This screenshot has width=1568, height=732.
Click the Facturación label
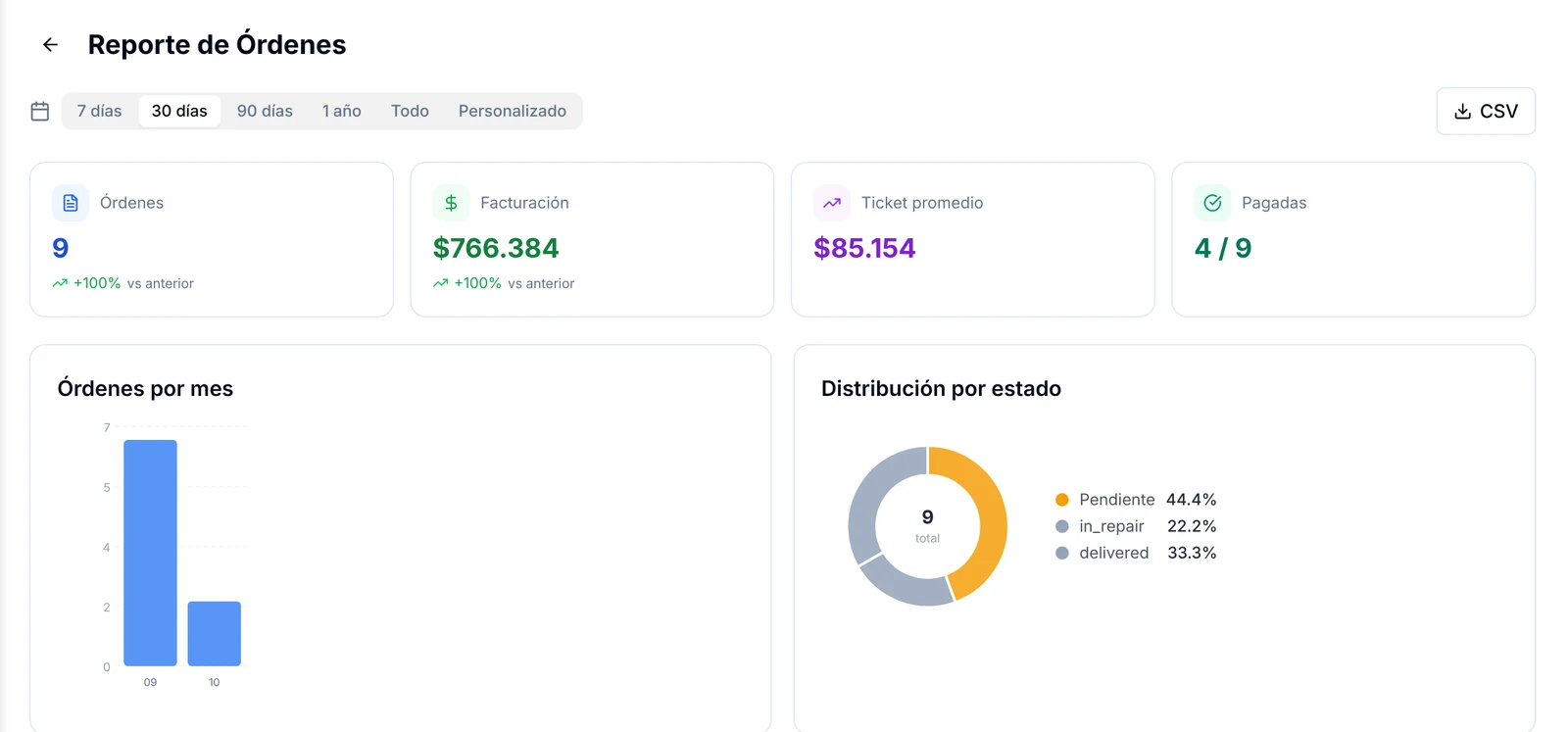[x=524, y=203]
